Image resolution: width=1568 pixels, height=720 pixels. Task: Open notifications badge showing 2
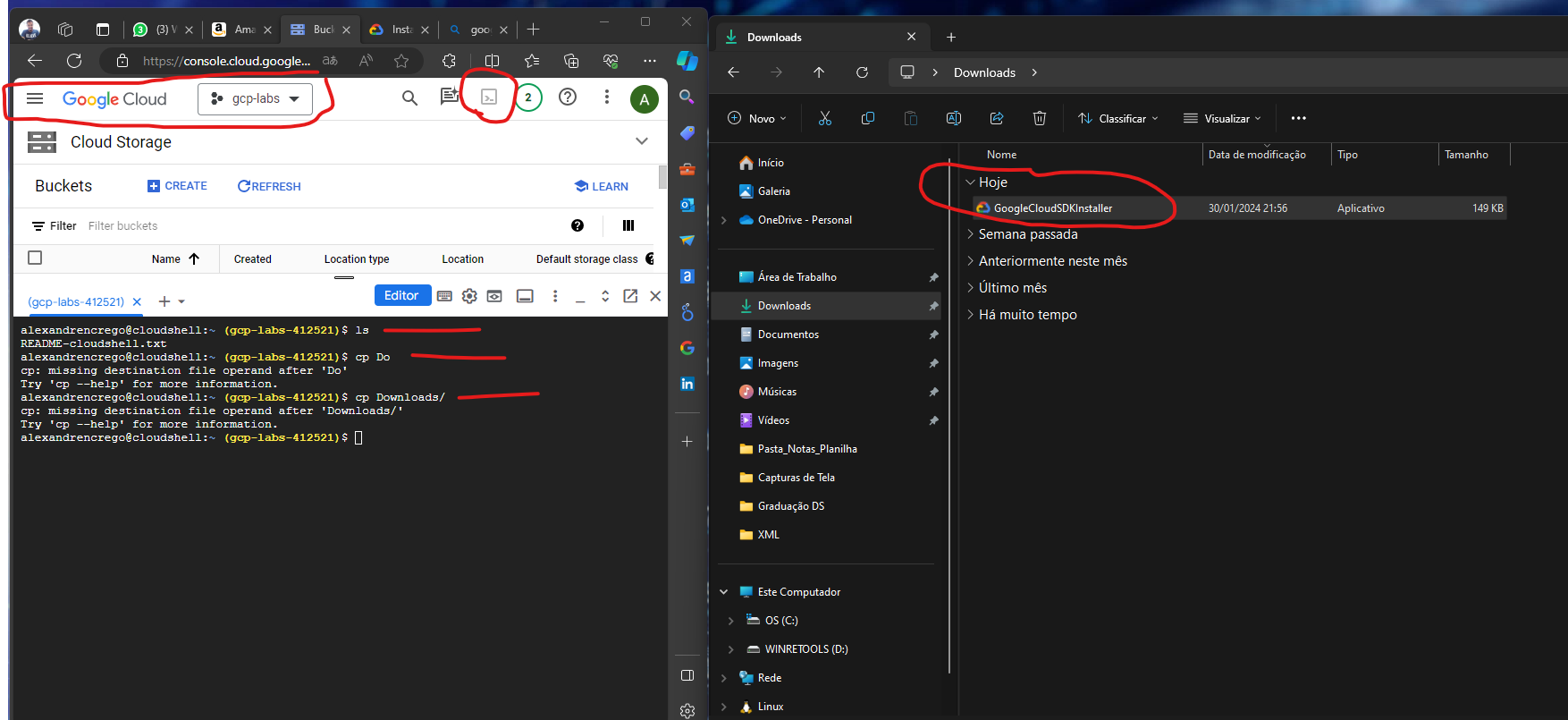[528, 97]
